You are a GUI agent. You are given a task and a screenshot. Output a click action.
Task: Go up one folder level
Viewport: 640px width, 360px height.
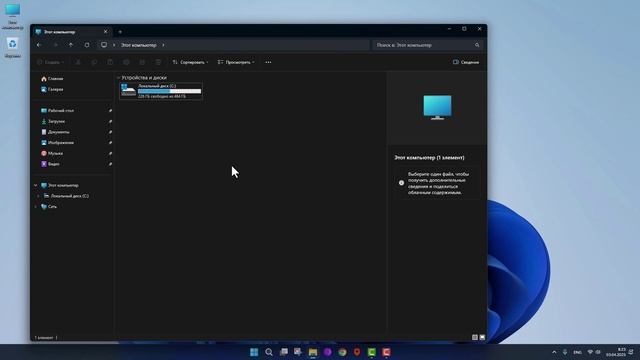pyautogui.click(x=71, y=45)
